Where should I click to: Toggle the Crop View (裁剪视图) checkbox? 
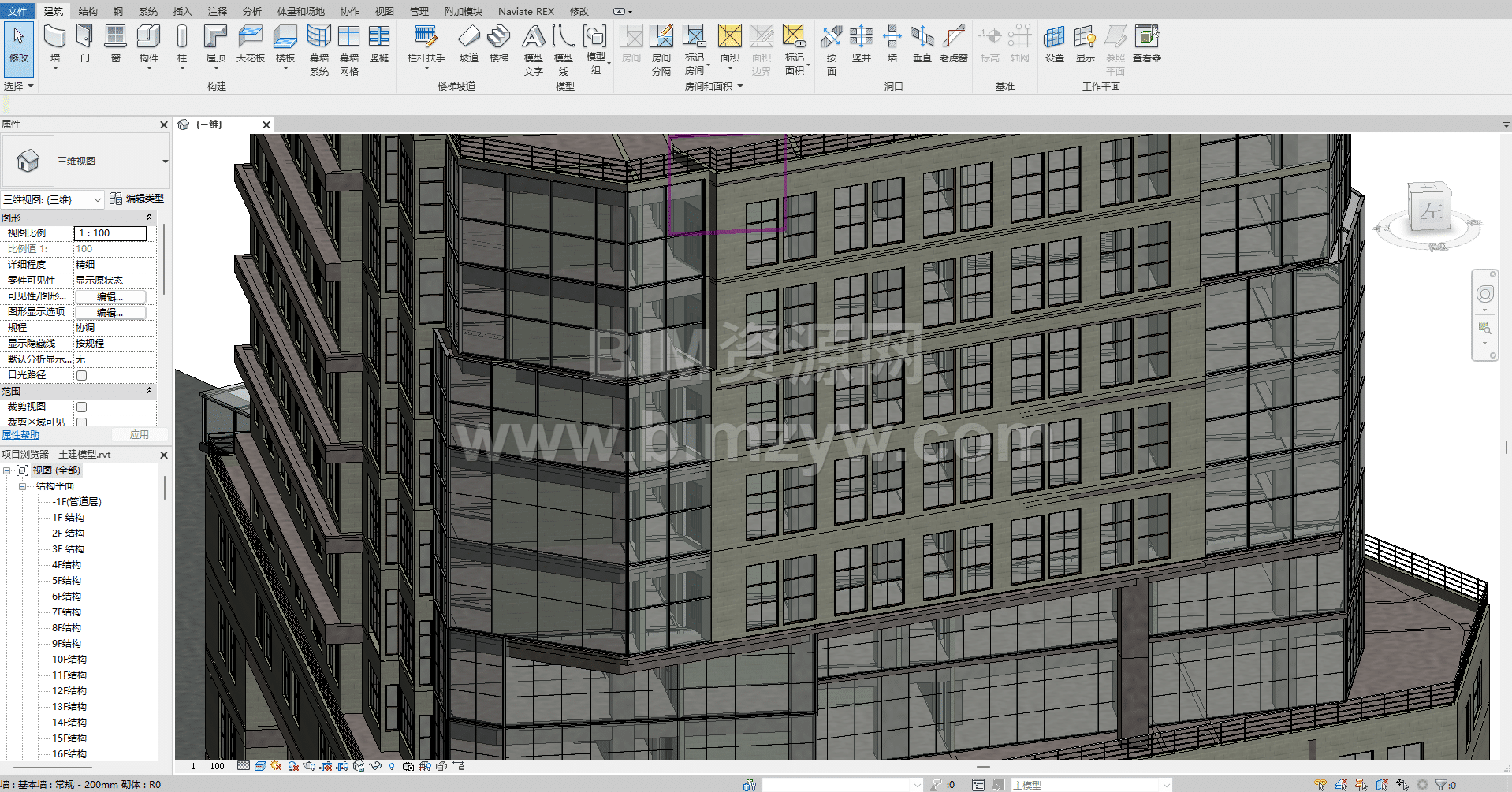(81, 407)
